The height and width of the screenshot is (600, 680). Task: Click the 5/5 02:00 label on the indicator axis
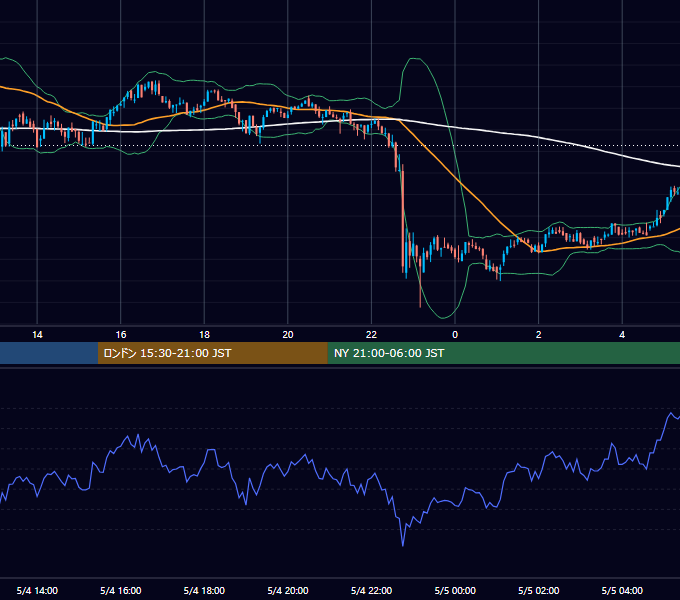[x=539, y=590]
